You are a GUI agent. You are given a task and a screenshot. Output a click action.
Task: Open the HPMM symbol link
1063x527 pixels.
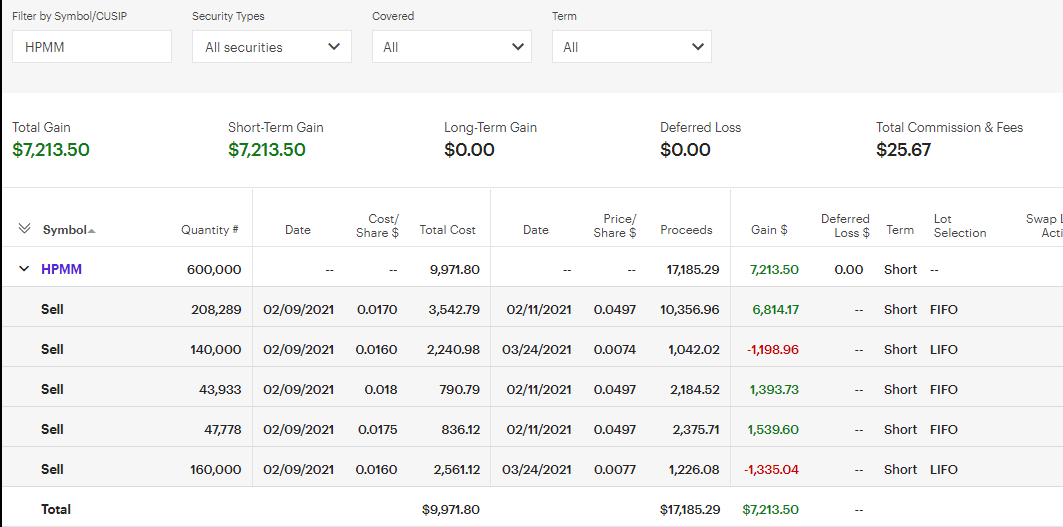60,269
